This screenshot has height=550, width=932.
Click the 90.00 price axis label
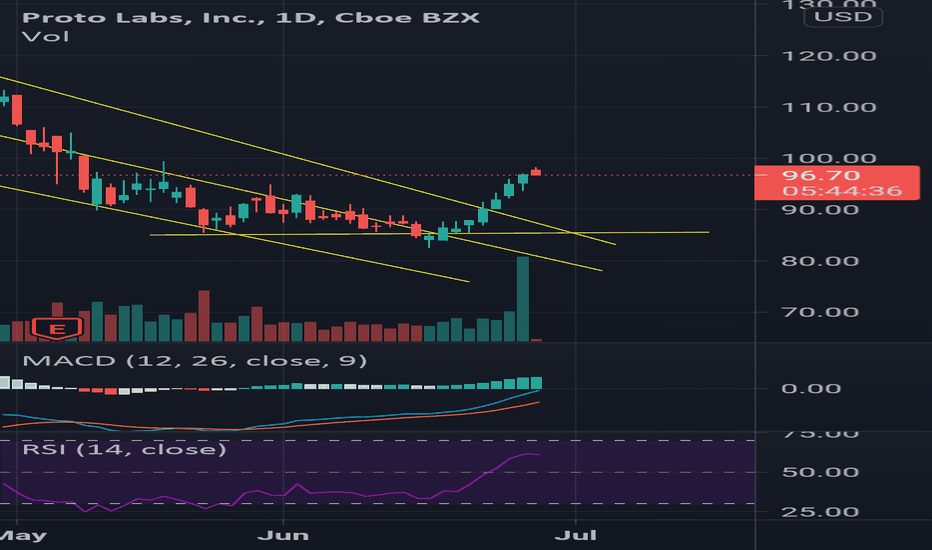820,210
